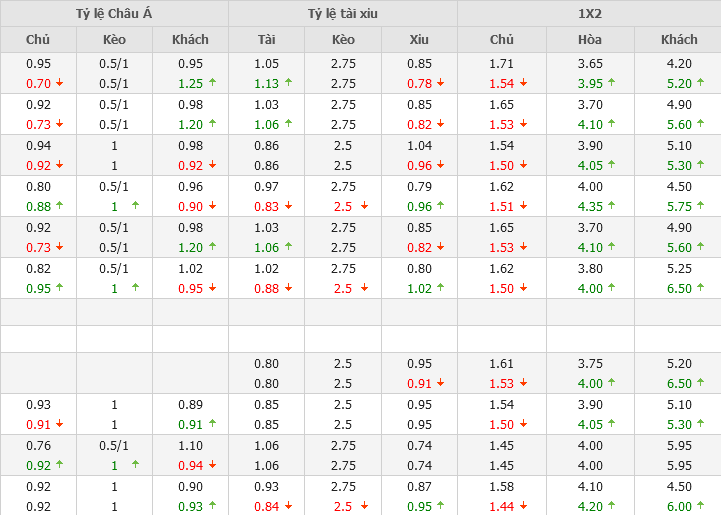Viewport: 721px width, 515px height.
Task: Click the green up arrow beside 1.25
Action: [x=212, y=84]
